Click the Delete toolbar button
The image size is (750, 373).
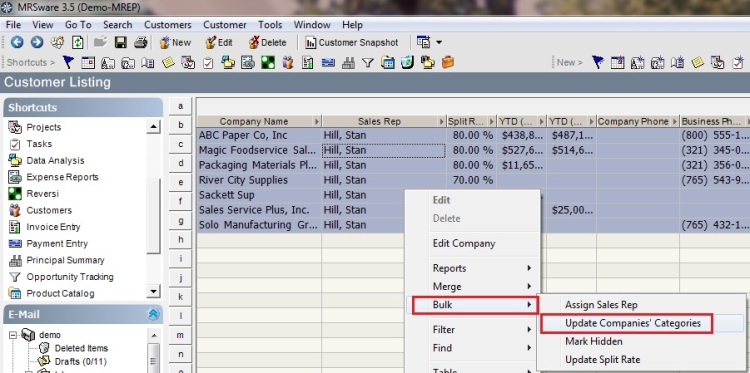(x=267, y=43)
